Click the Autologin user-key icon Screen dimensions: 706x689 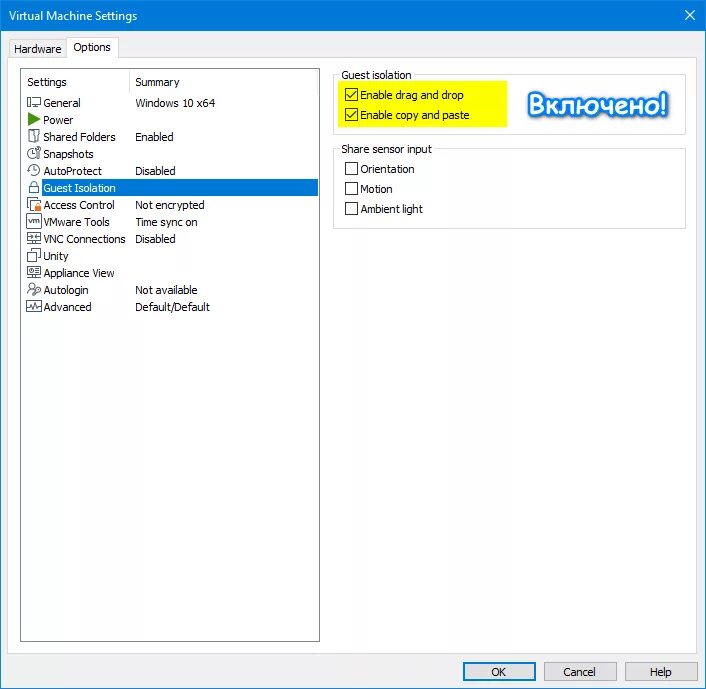[34, 289]
